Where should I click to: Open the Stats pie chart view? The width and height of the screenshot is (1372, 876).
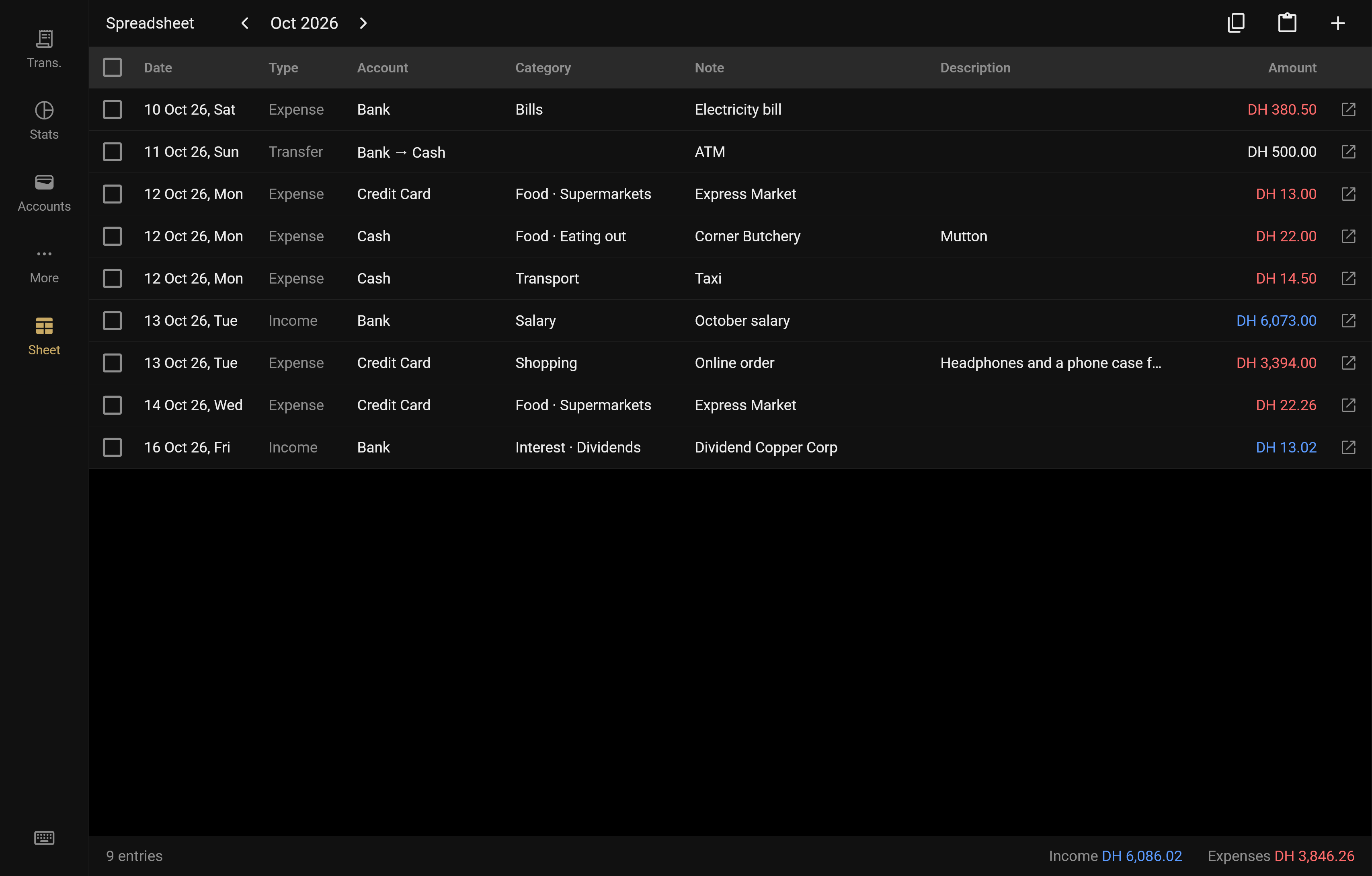pos(44,121)
